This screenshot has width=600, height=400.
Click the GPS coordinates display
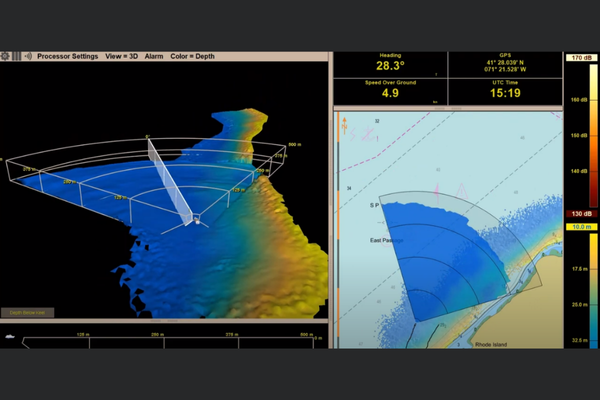pos(504,66)
